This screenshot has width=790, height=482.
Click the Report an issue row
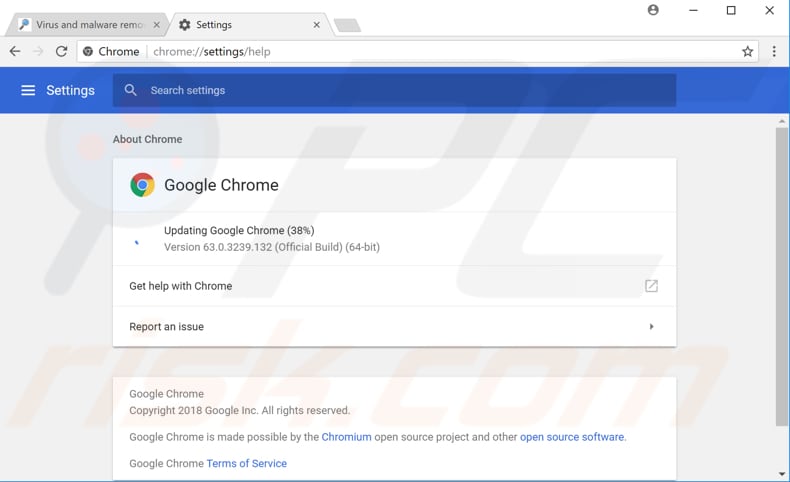click(x=394, y=326)
